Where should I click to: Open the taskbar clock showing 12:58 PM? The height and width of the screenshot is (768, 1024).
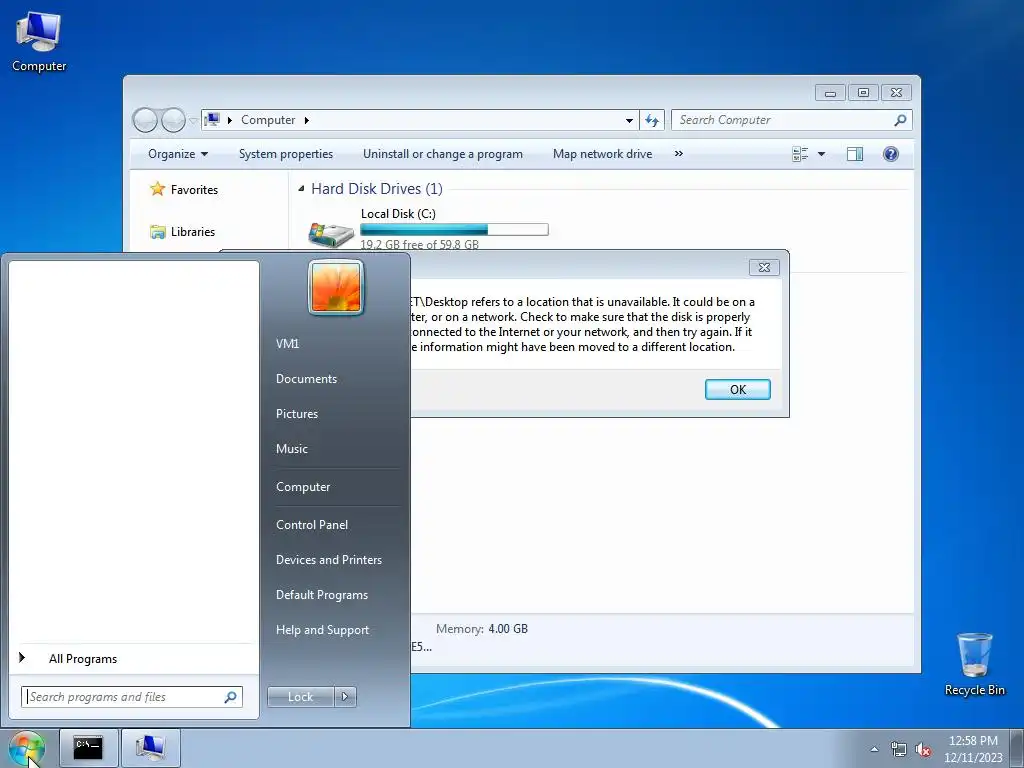pyautogui.click(x=973, y=748)
